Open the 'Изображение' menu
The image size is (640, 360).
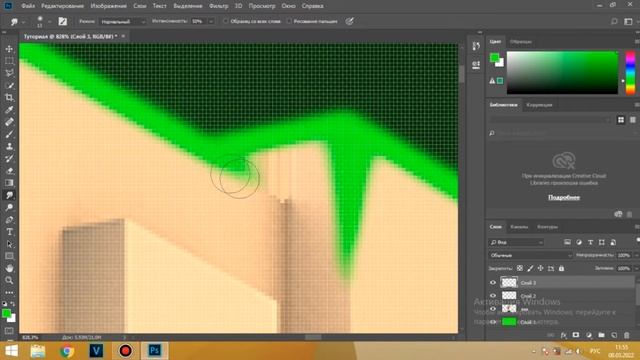pos(108,6)
